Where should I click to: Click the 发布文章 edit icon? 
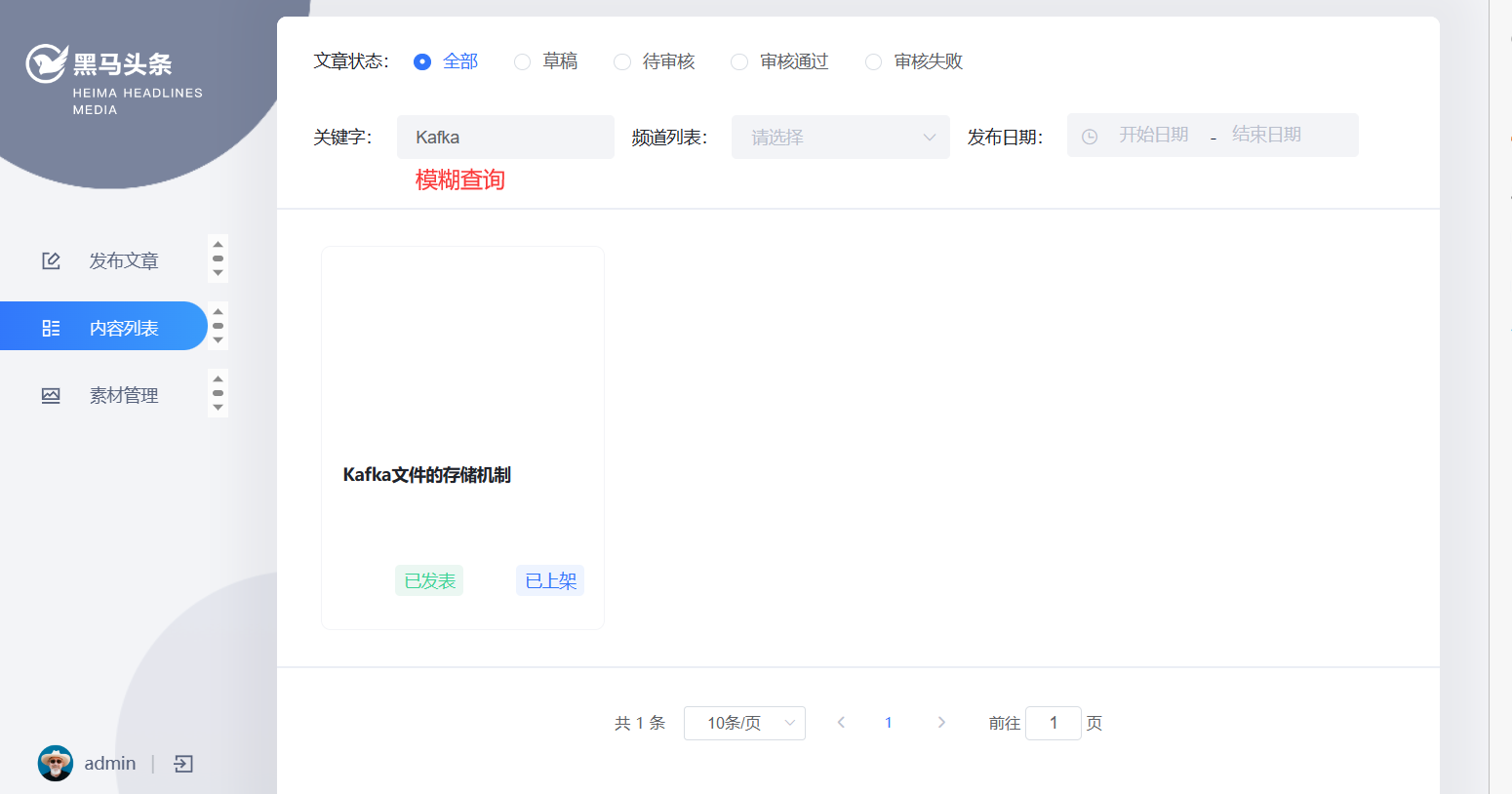point(51,260)
